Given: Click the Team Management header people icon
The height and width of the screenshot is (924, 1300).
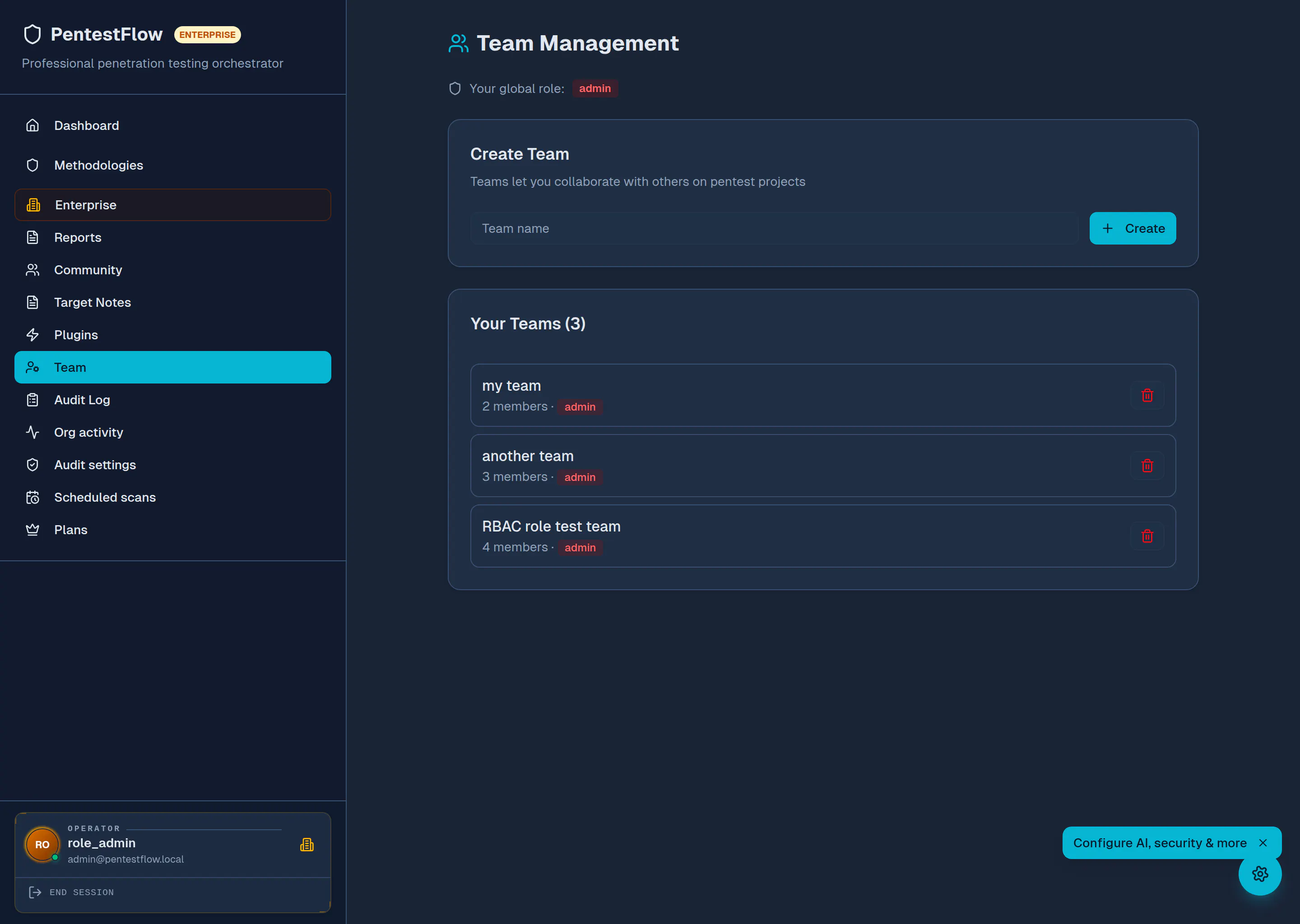Looking at the screenshot, I should (x=458, y=43).
